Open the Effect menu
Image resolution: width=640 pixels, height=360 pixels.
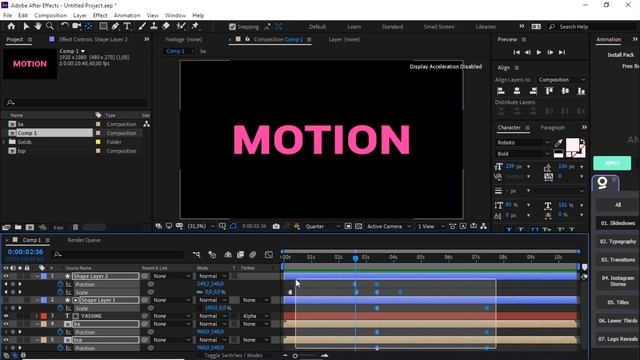(100, 16)
